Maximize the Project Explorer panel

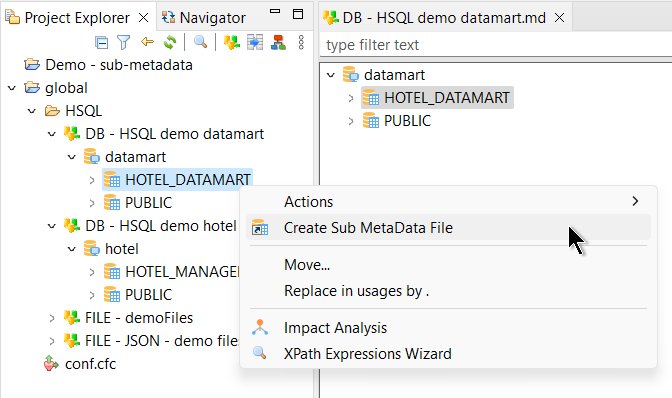[298, 14]
